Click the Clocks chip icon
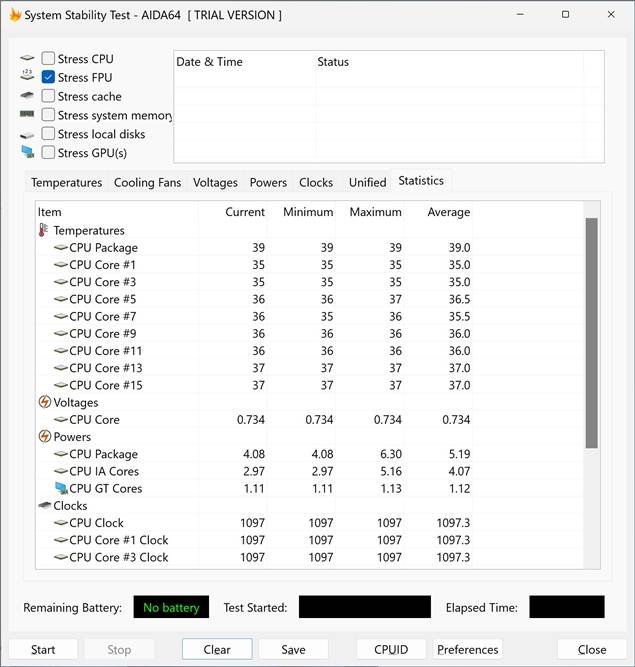This screenshot has width=635, height=667. 44,506
